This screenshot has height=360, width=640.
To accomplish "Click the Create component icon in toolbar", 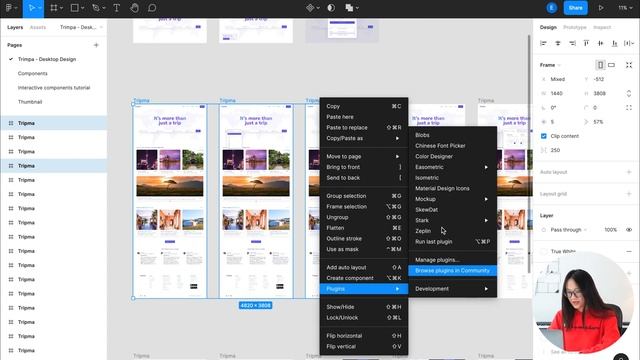I will coord(310,8).
